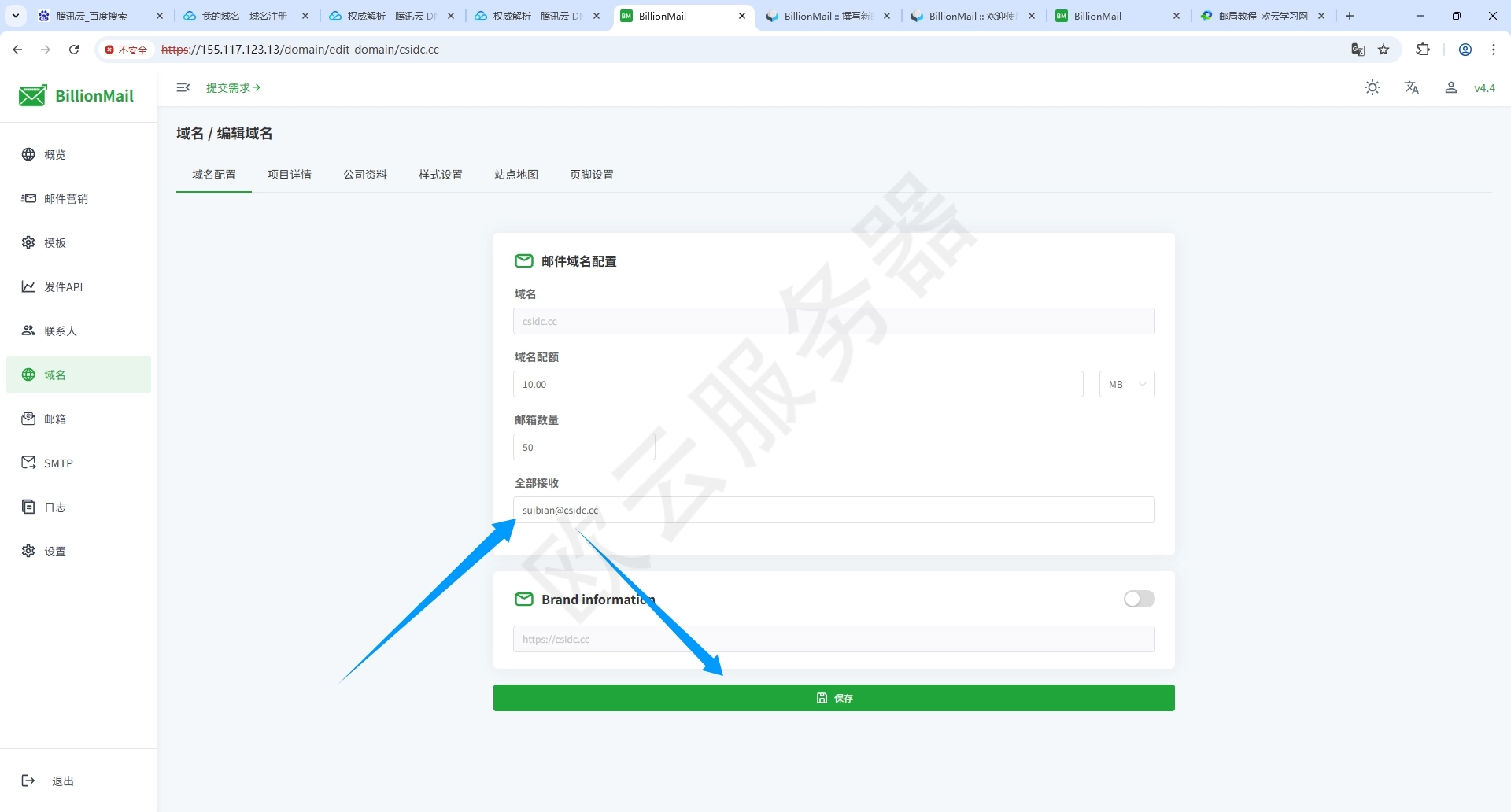
Task: Click the 联系人 people icon in sidebar
Action: pos(28,330)
